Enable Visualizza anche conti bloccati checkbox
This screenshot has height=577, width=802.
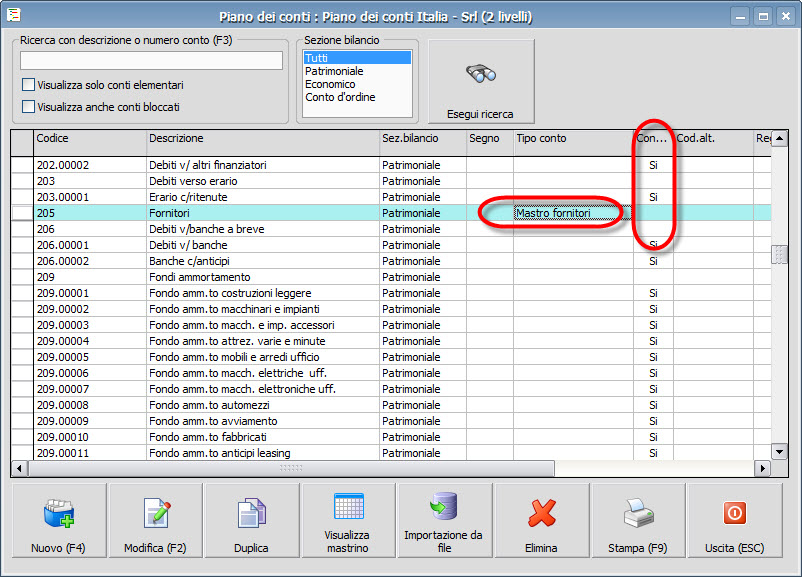point(29,106)
